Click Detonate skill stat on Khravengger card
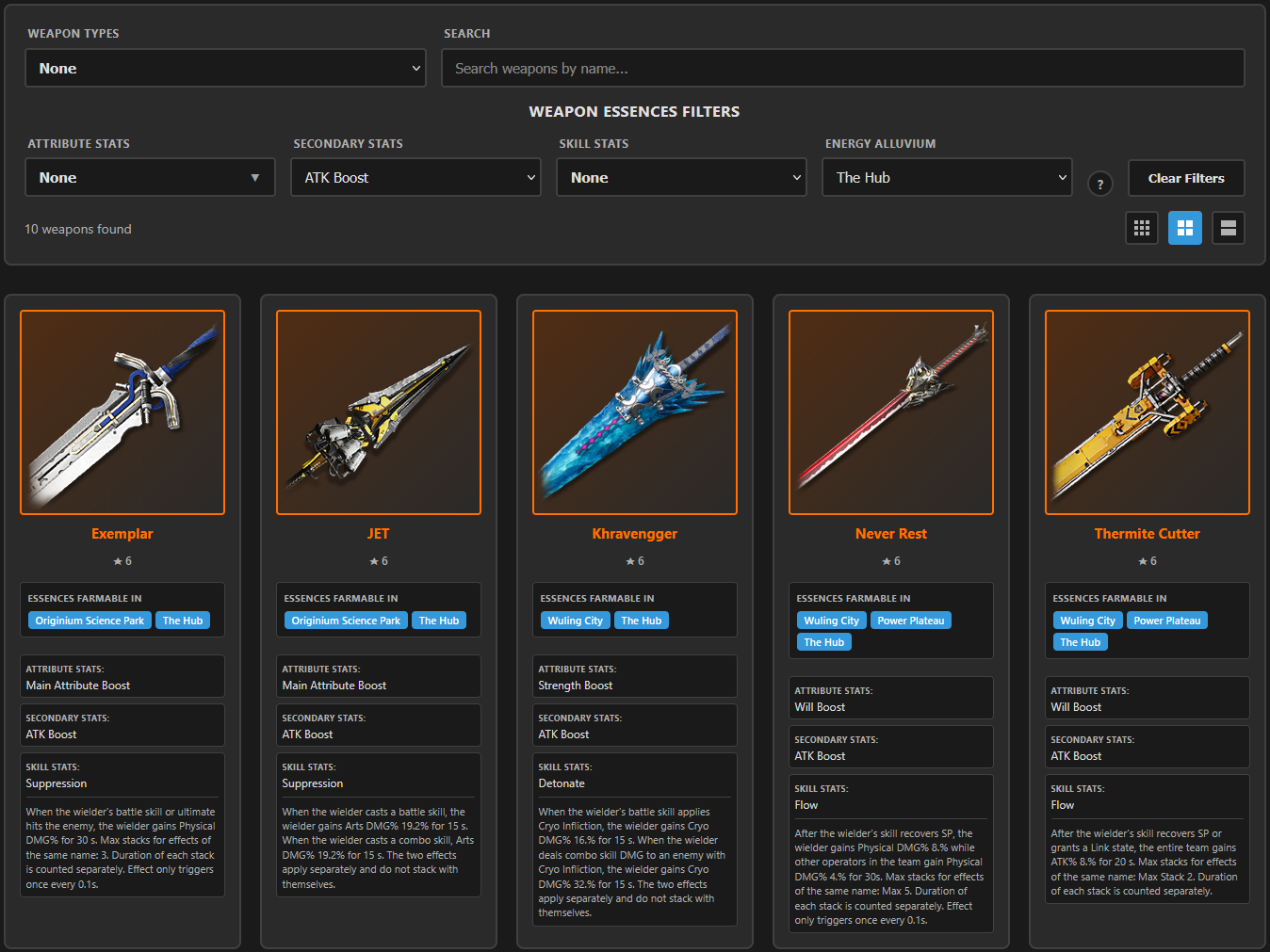 562,783
